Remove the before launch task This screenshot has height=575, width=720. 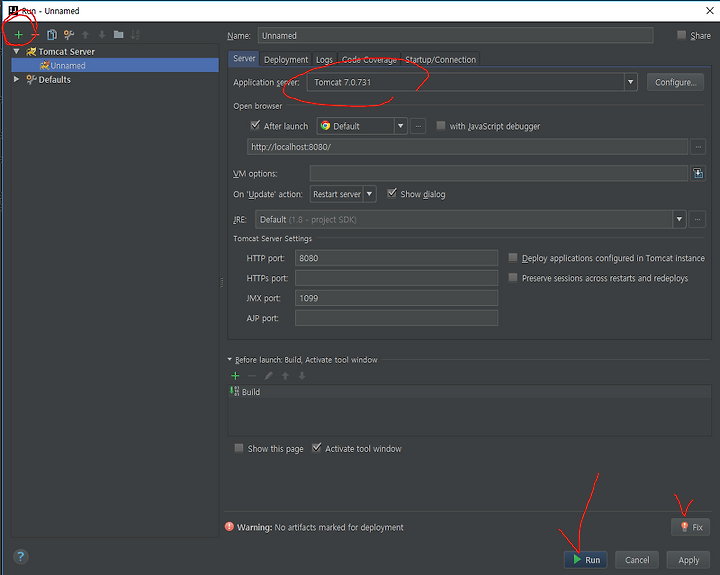coord(252,376)
